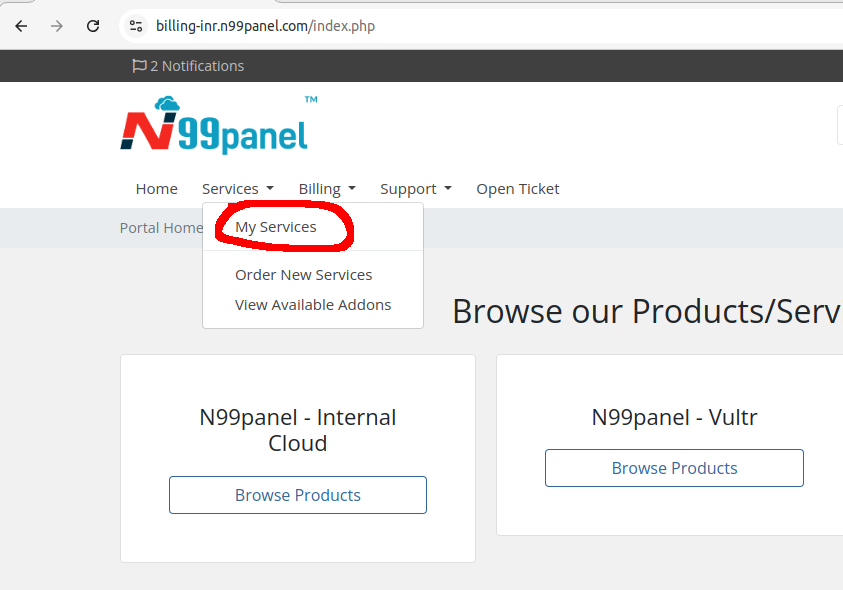843x590 pixels.
Task: Reload the current page
Action: pyautogui.click(x=93, y=26)
